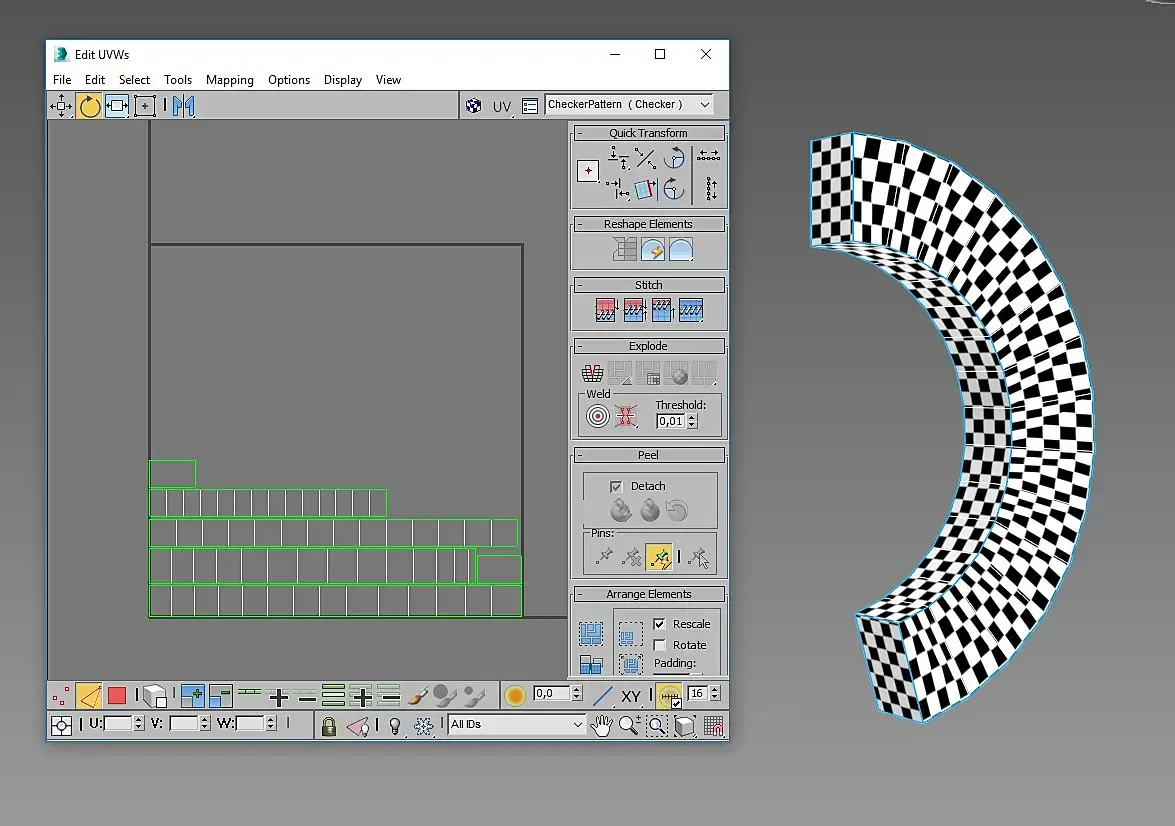Click Stitch Custom rightmost blue icon

point(690,310)
